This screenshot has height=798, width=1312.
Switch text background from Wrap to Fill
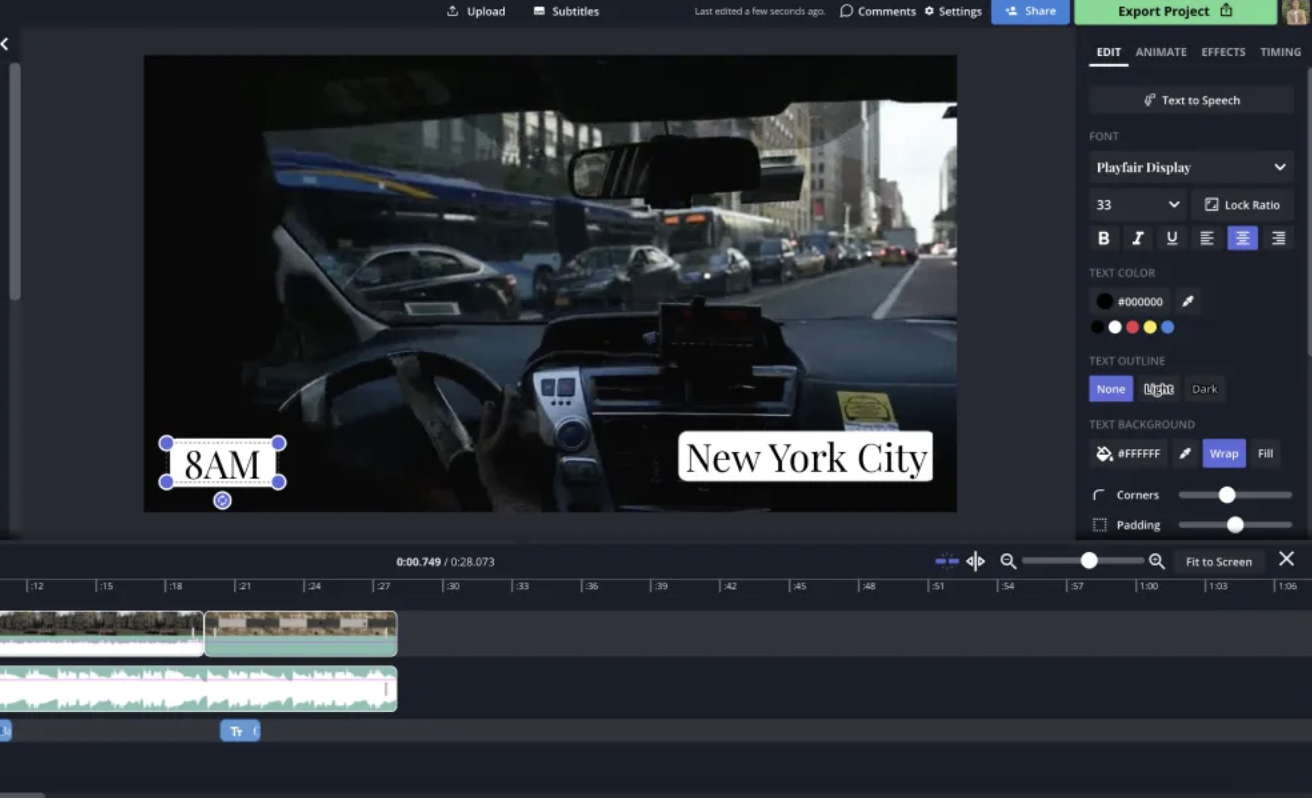(x=1265, y=453)
